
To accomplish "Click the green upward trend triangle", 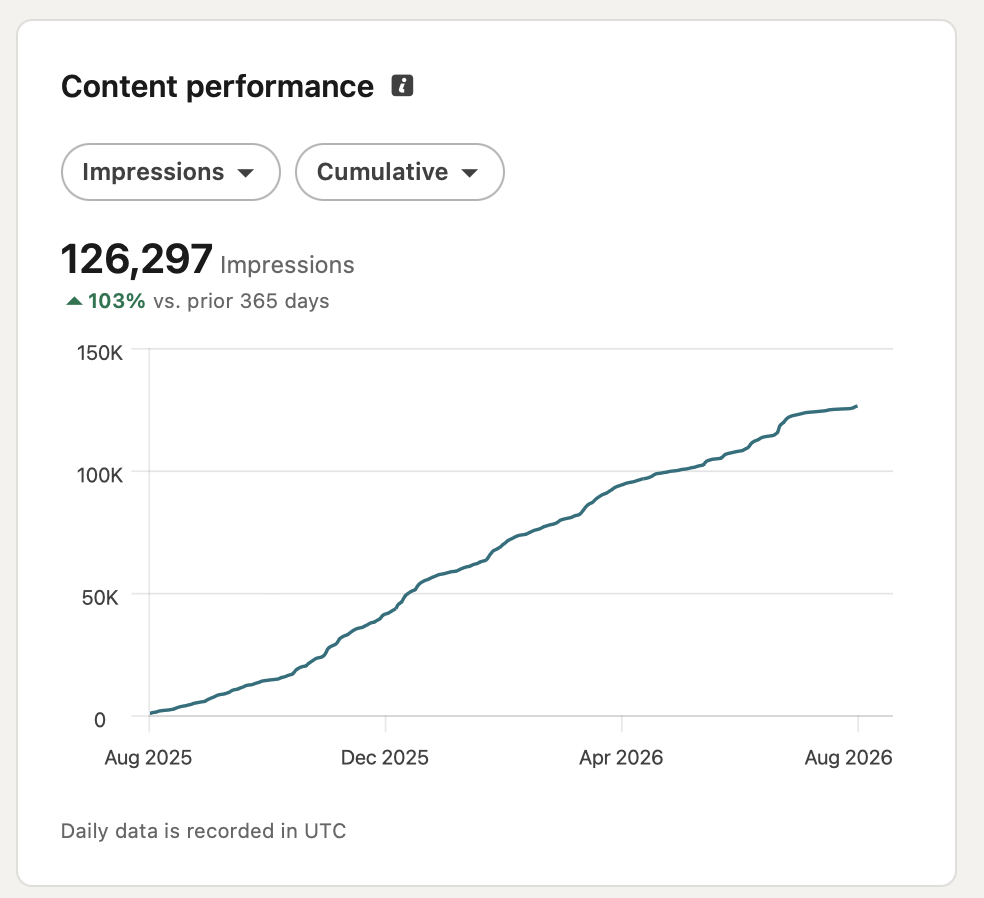I will [74, 301].
